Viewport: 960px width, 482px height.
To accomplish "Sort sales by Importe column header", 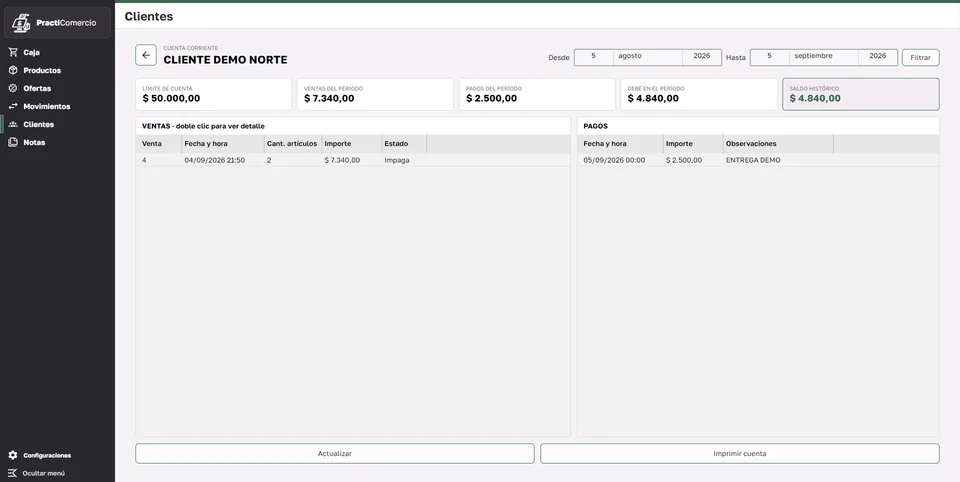I will [x=351, y=144].
